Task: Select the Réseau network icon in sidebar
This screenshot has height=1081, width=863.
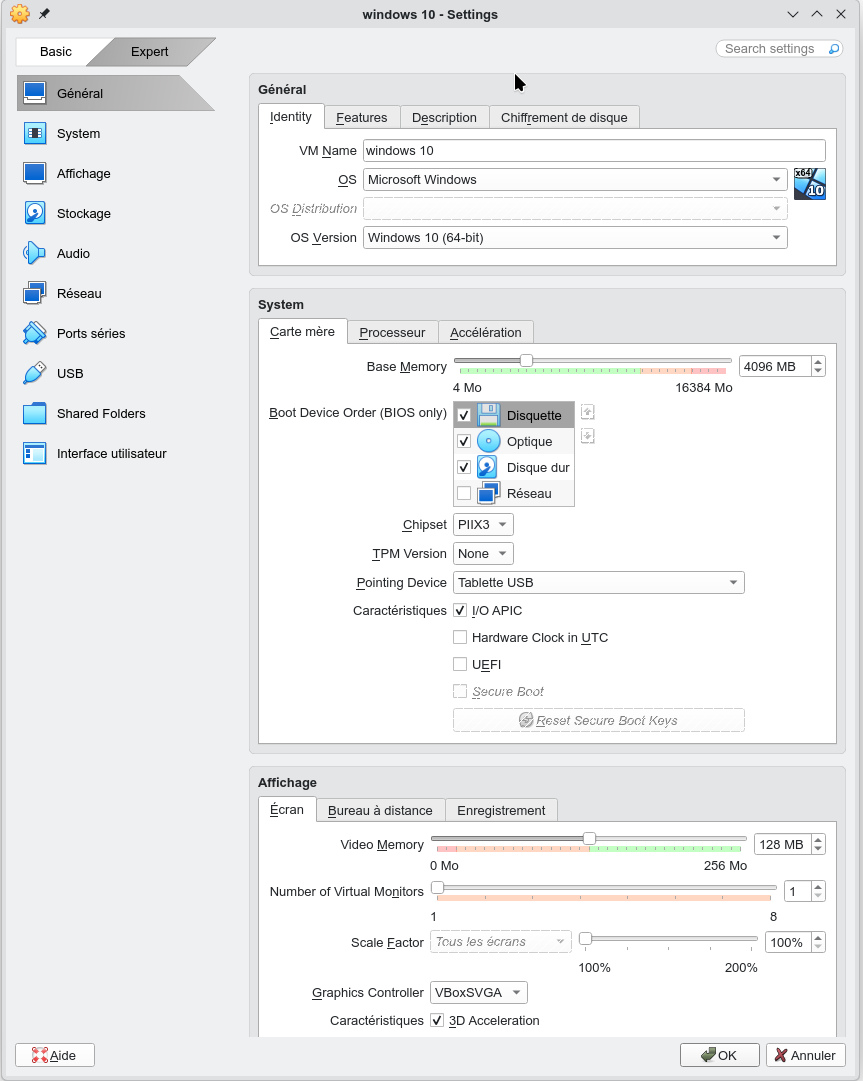Action: tap(35, 293)
